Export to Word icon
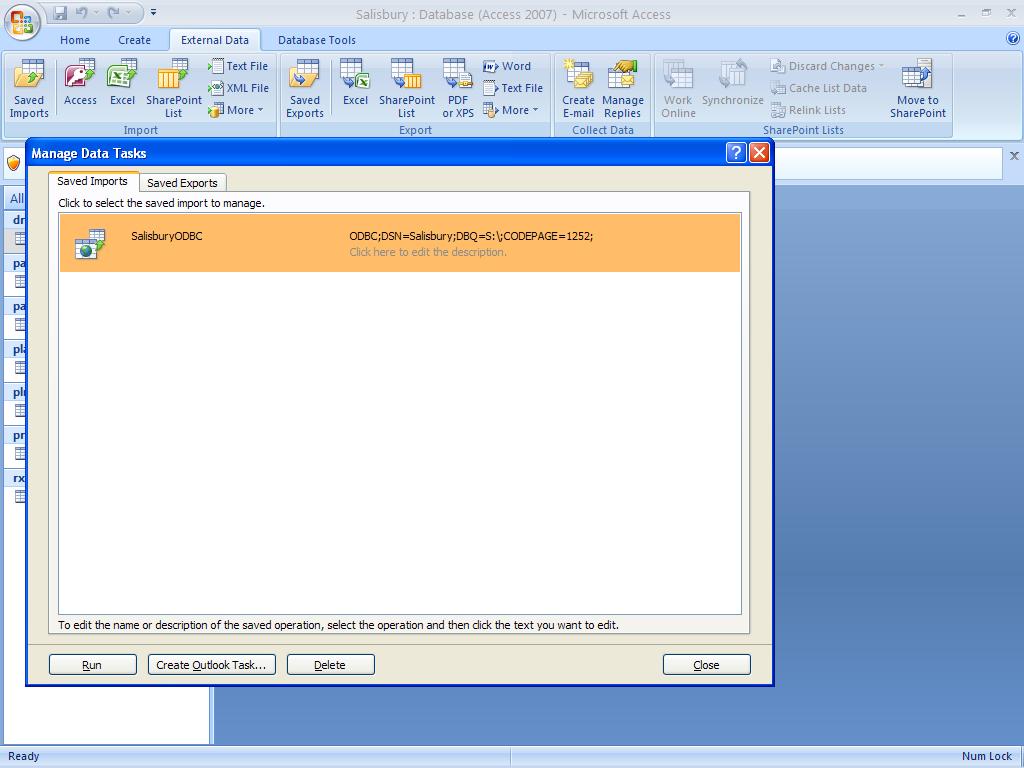 point(507,66)
